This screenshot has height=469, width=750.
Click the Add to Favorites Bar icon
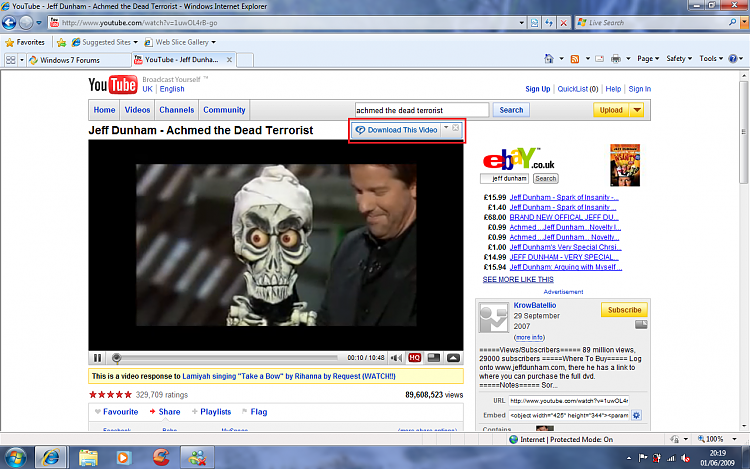(x=61, y=43)
